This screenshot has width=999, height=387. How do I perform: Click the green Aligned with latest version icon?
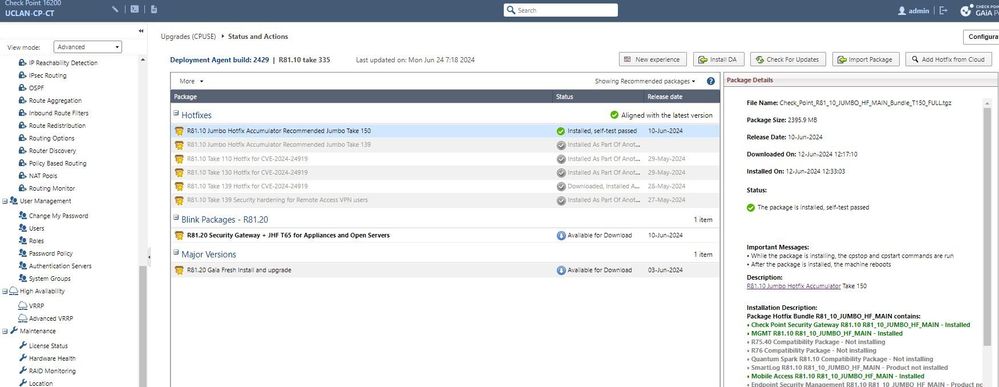click(x=614, y=115)
